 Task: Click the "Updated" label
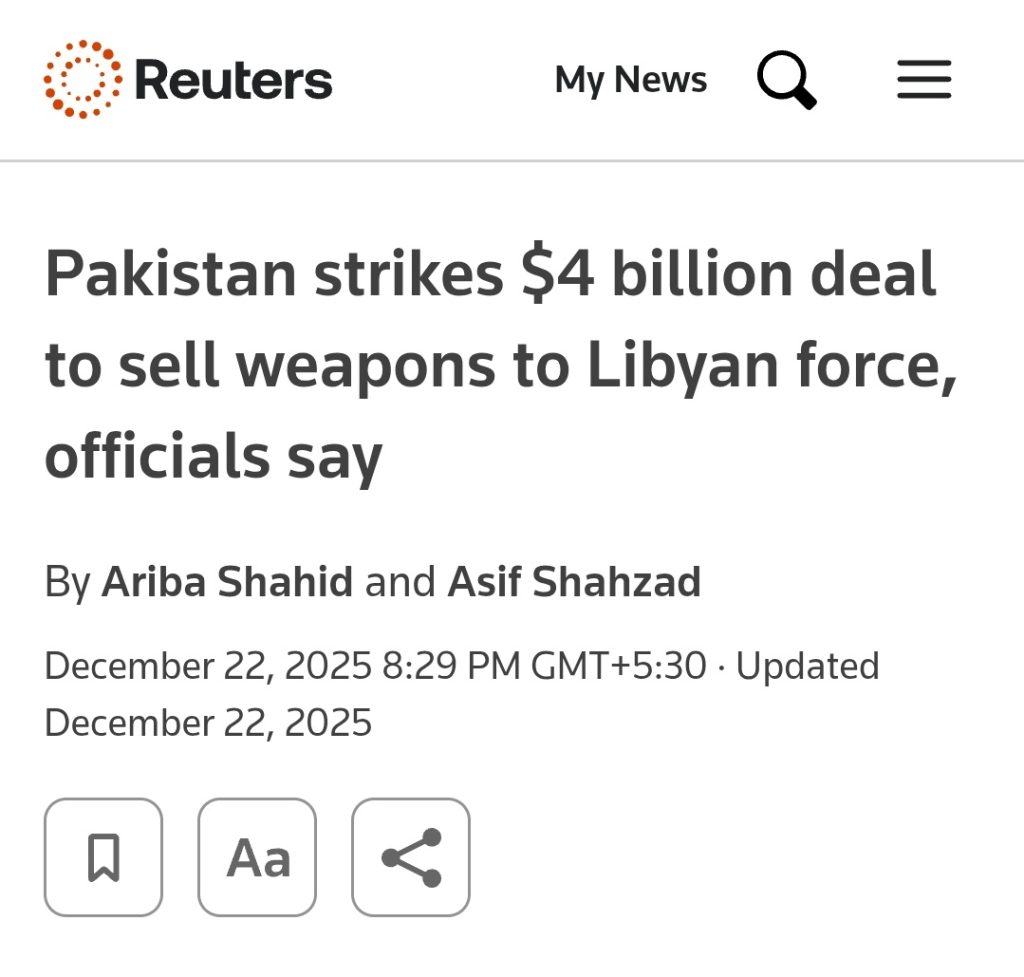click(807, 666)
